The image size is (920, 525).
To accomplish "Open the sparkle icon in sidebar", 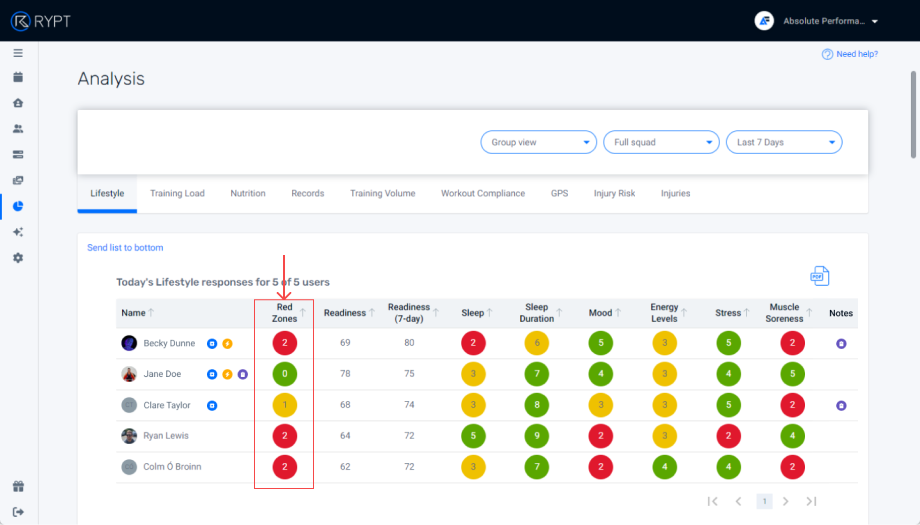I will click(x=18, y=232).
